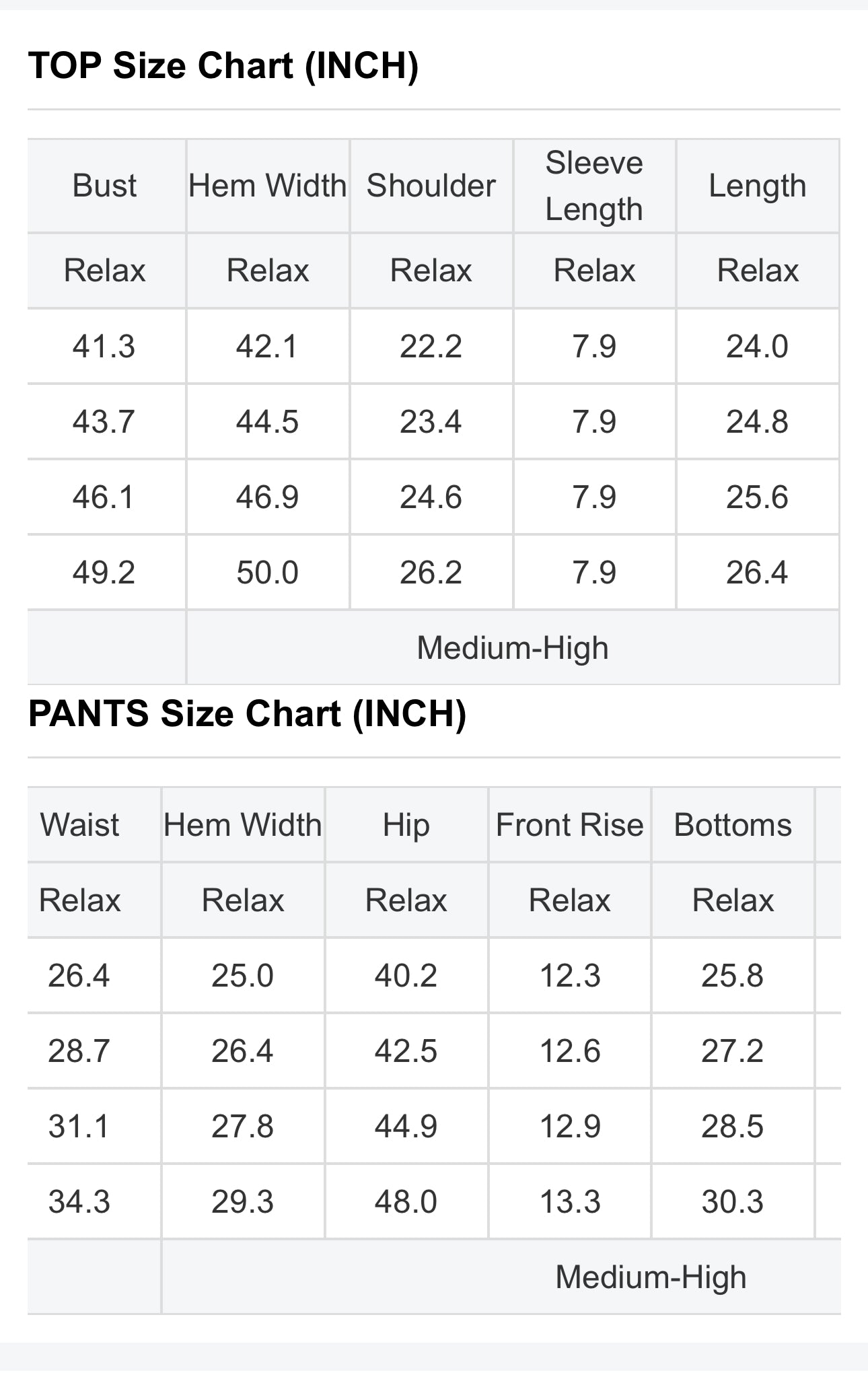Click the 34.3 waist measurement cell
Screen dimensions: 868x1383
tap(79, 1202)
